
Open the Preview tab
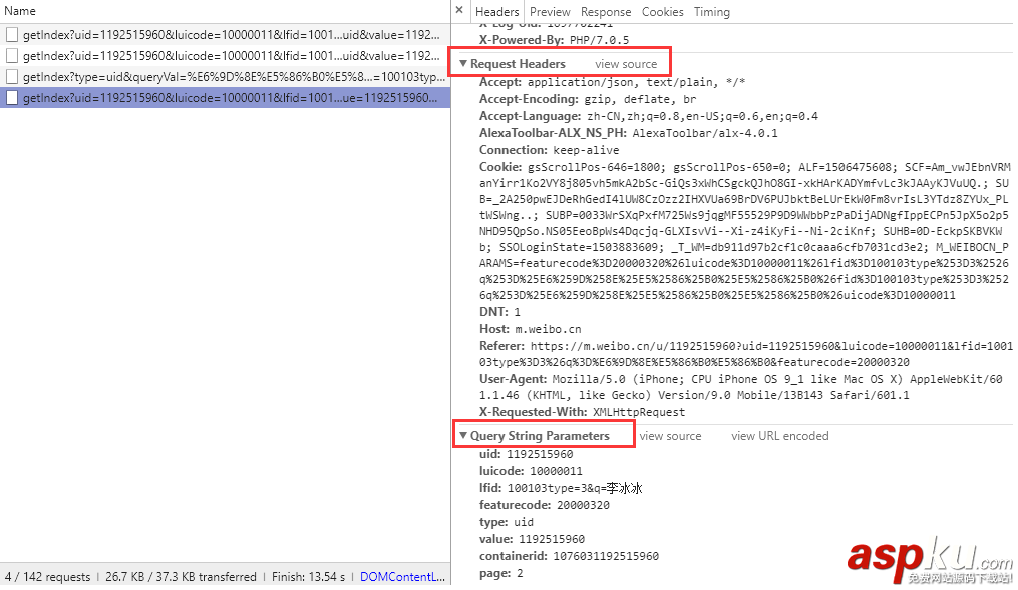pos(550,12)
